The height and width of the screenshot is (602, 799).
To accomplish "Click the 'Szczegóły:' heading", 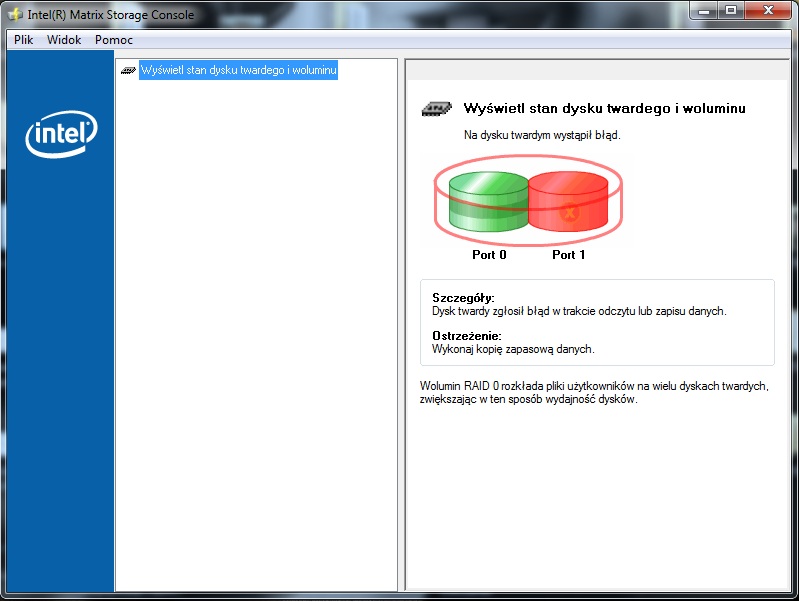I will click(463, 298).
